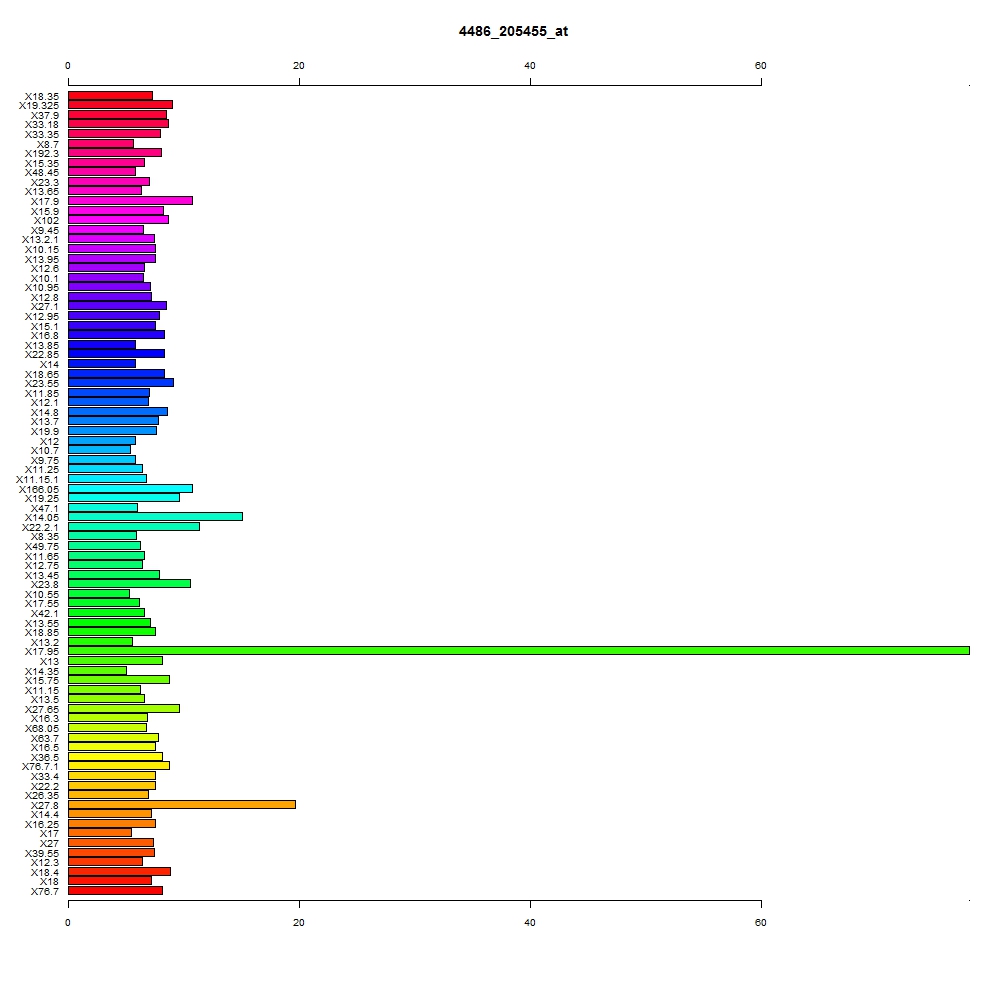The width and height of the screenshot is (1000, 1000).
Task: Click the 60 tick on bottom axis
Action: [760, 923]
